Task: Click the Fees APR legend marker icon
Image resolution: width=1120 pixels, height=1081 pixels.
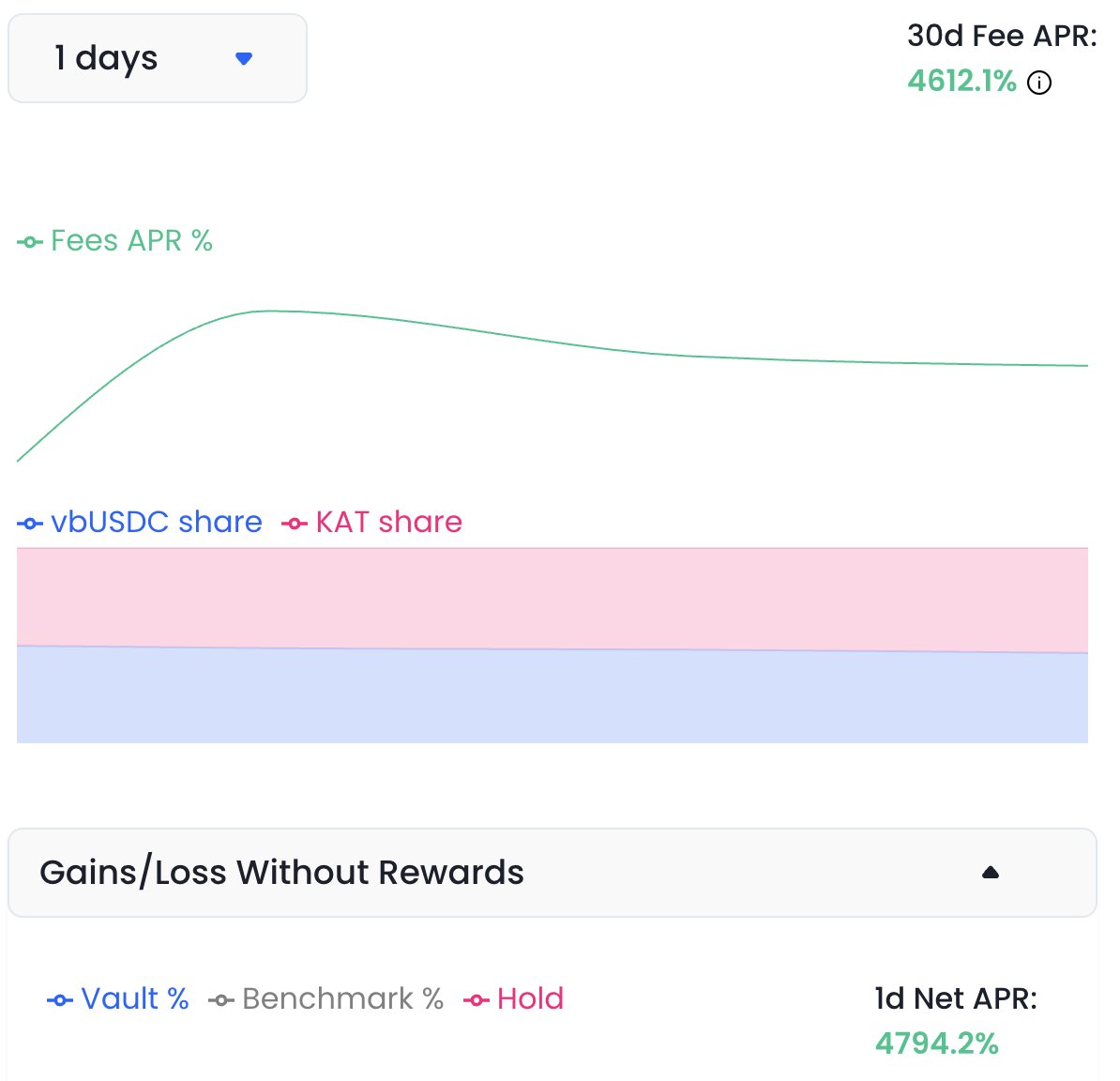Action: pyautogui.click(x=30, y=242)
